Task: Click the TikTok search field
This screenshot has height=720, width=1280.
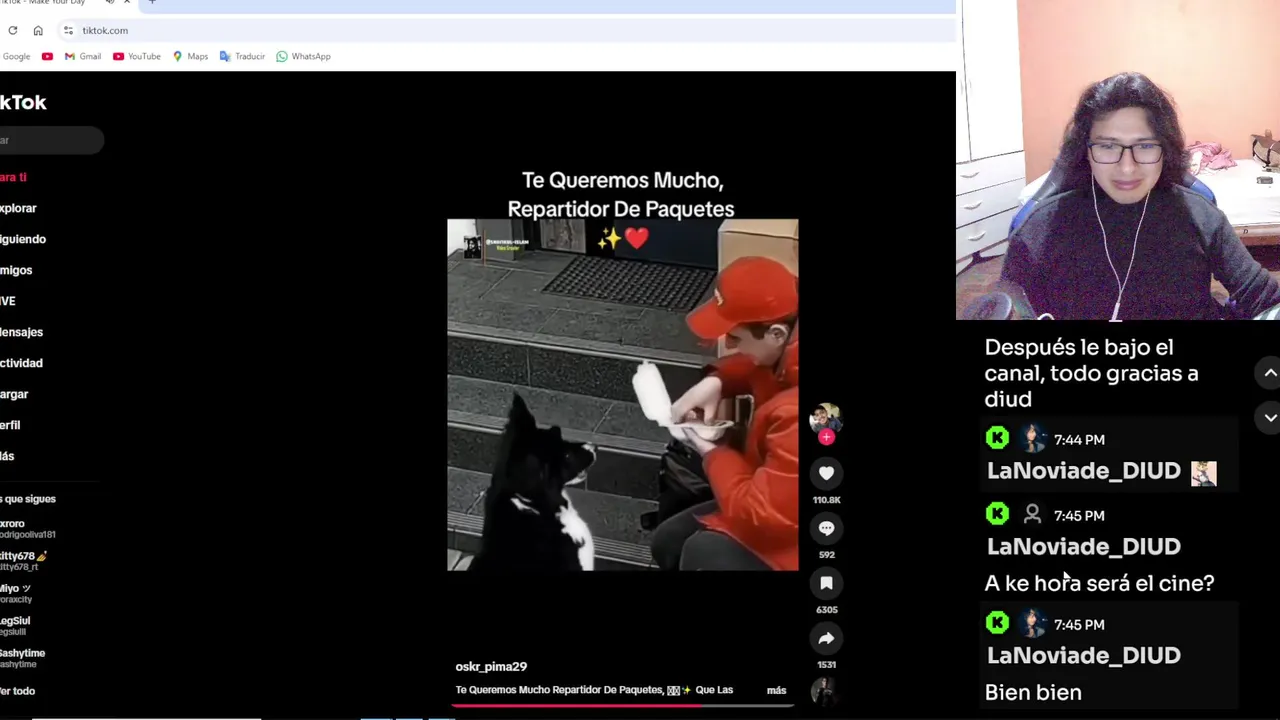Action: 51,140
